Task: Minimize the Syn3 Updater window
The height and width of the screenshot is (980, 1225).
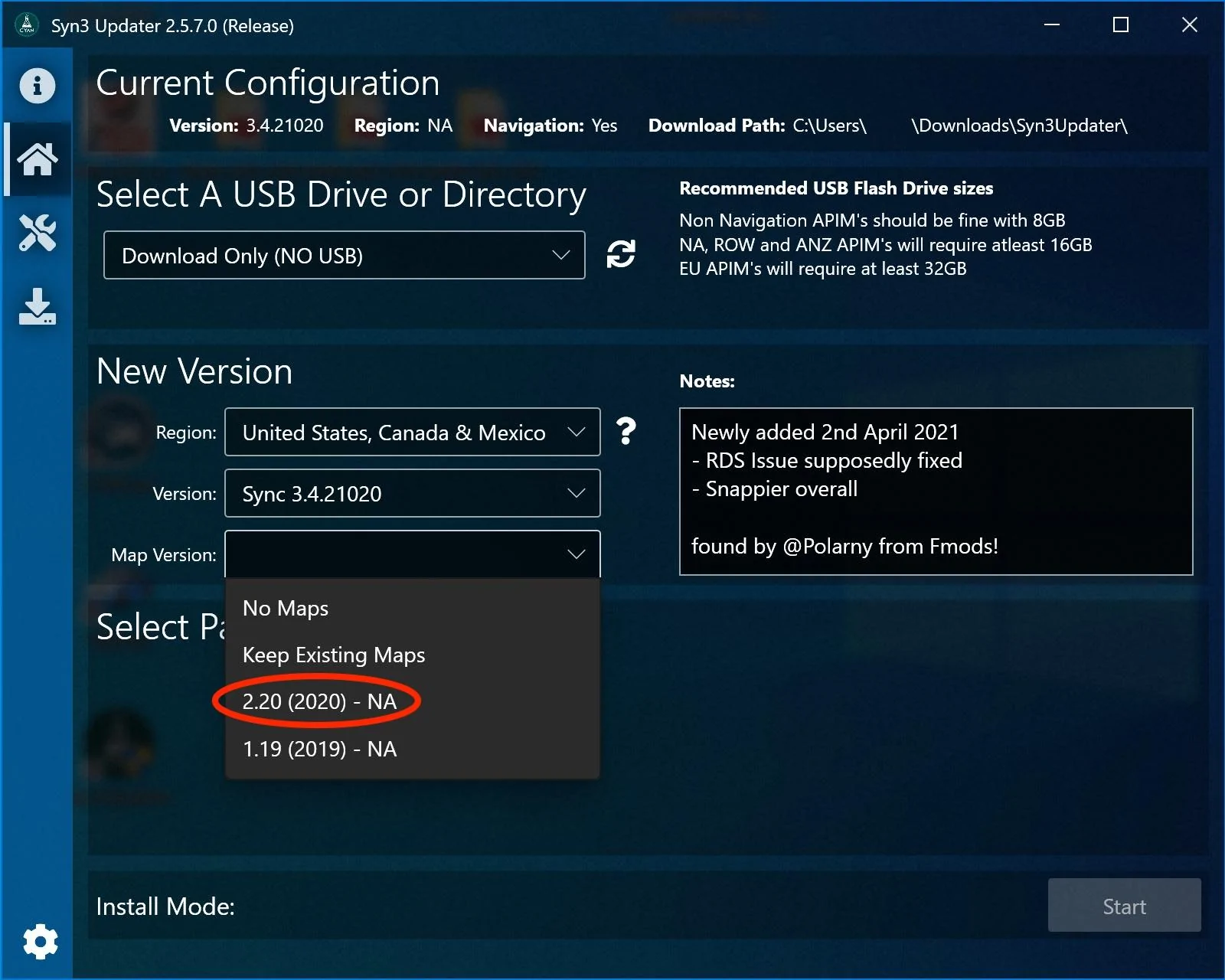Action: click(1052, 25)
